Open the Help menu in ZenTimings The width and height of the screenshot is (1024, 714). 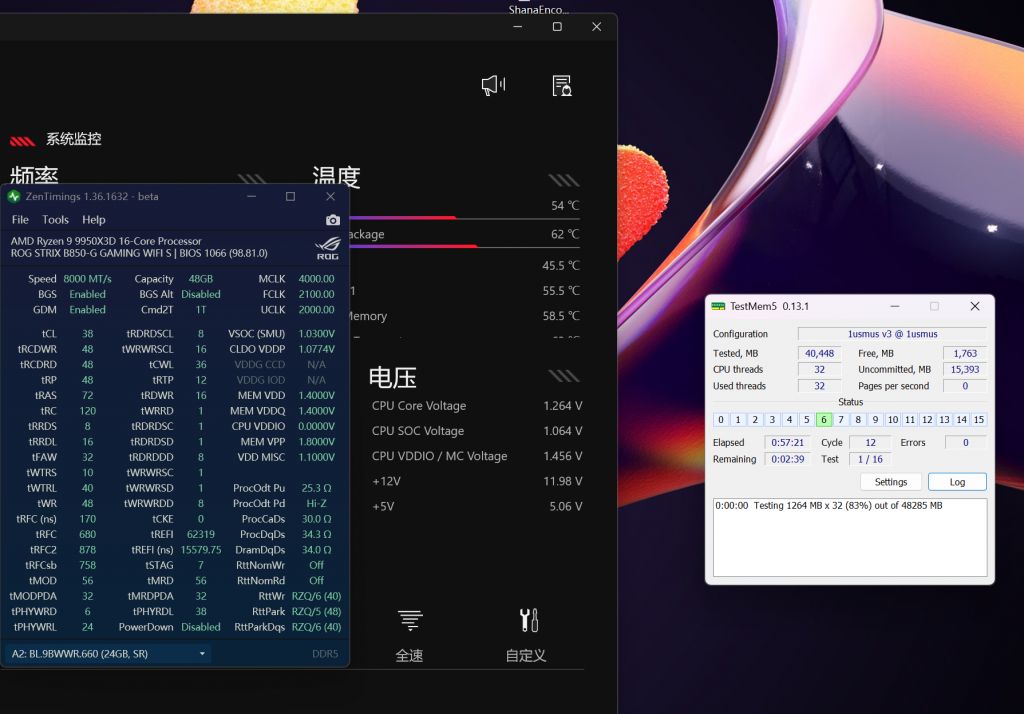(93, 220)
